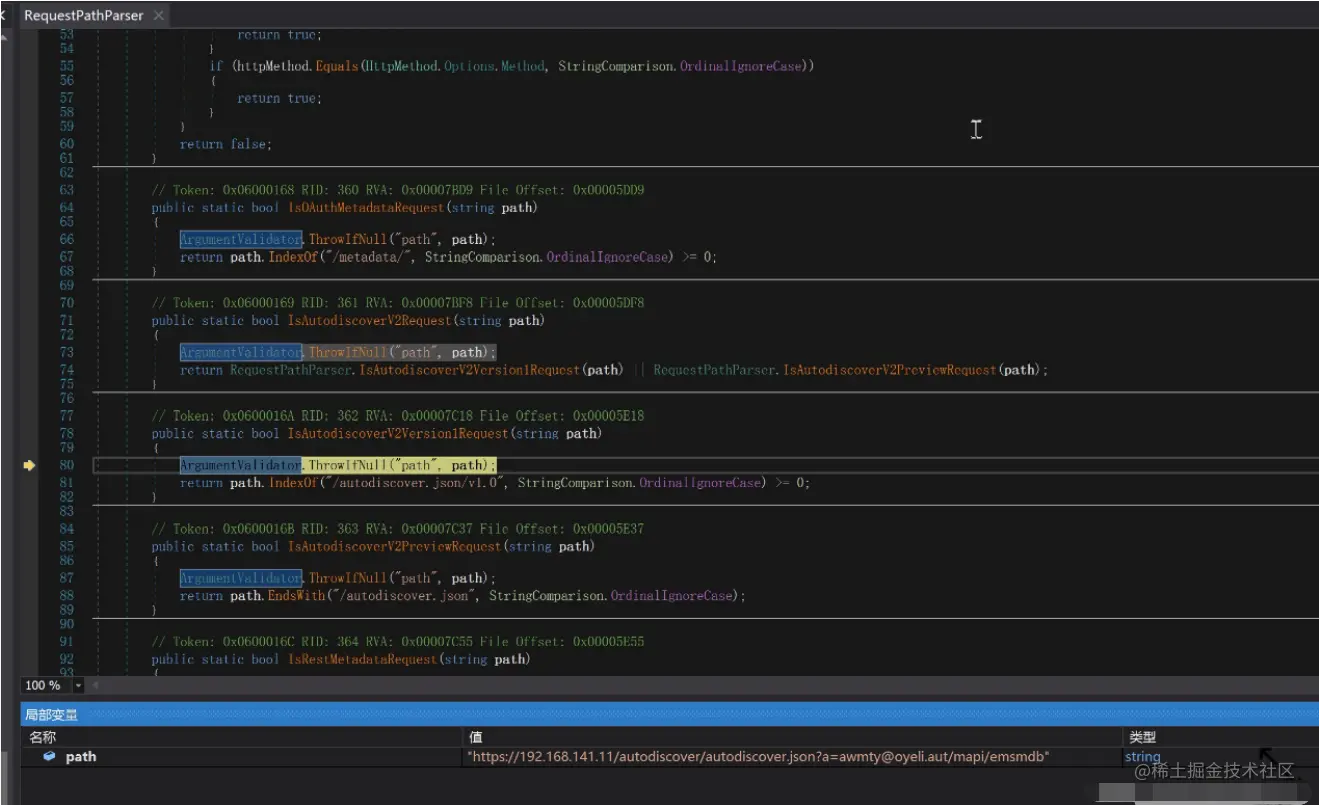Close the RequestPathParser tab
1319x805 pixels.
[159, 15]
